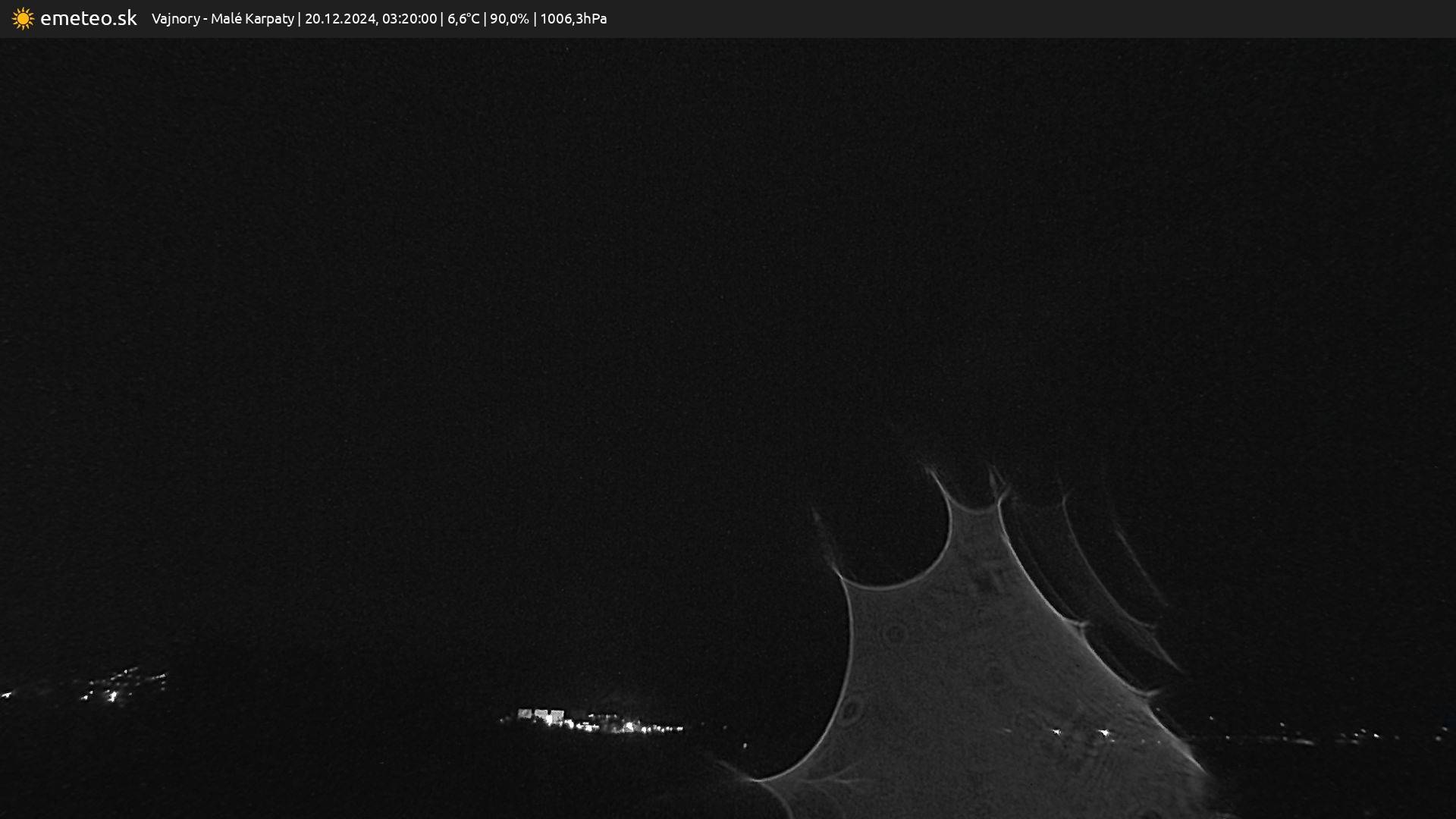Open the emeteo.sk site name link
The width and height of the screenshot is (1456, 819).
click(x=89, y=18)
